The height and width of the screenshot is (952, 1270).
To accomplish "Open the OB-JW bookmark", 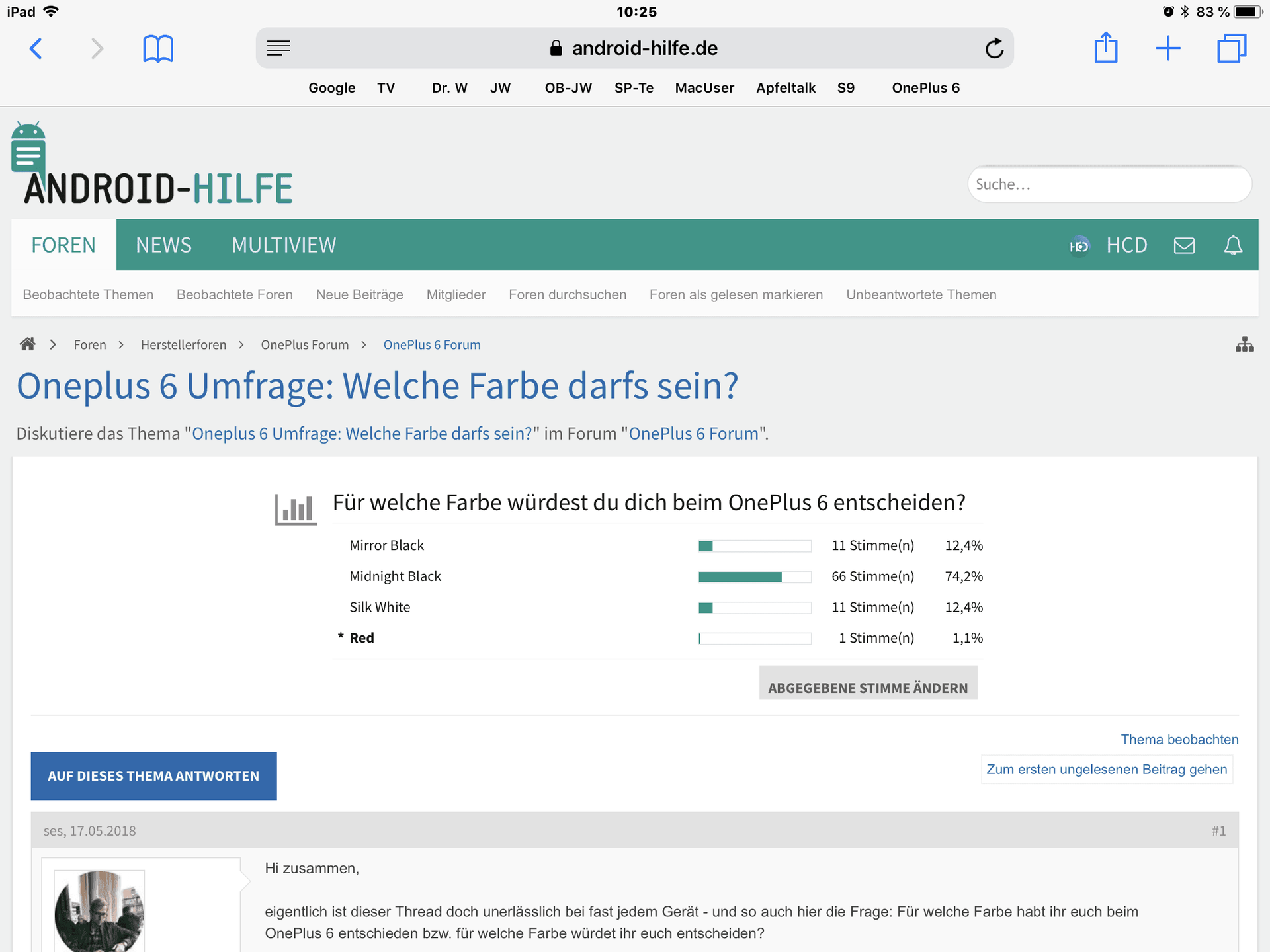I will coord(568,88).
